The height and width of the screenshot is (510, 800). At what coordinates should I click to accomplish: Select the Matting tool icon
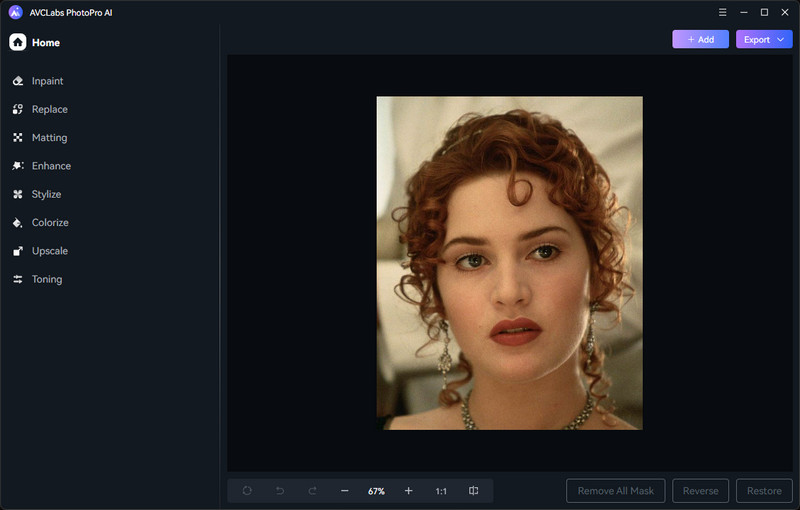pyautogui.click(x=18, y=138)
